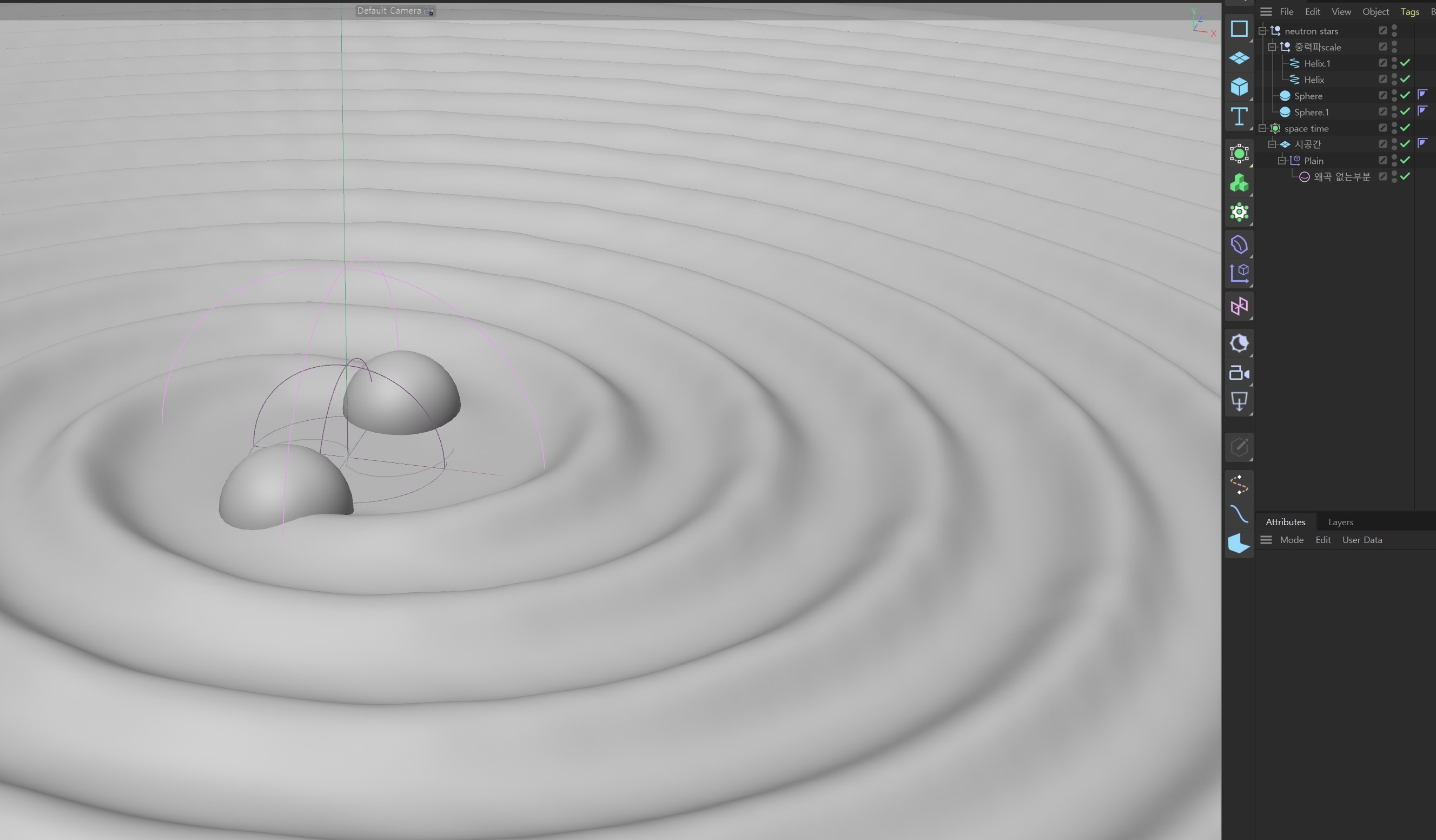Disable the Helix green checkmark

click(x=1405, y=78)
